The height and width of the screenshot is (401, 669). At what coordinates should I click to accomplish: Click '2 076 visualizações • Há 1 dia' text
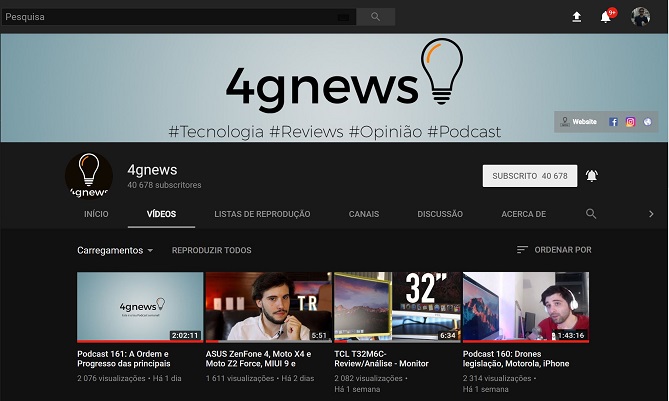pos(129,378)
